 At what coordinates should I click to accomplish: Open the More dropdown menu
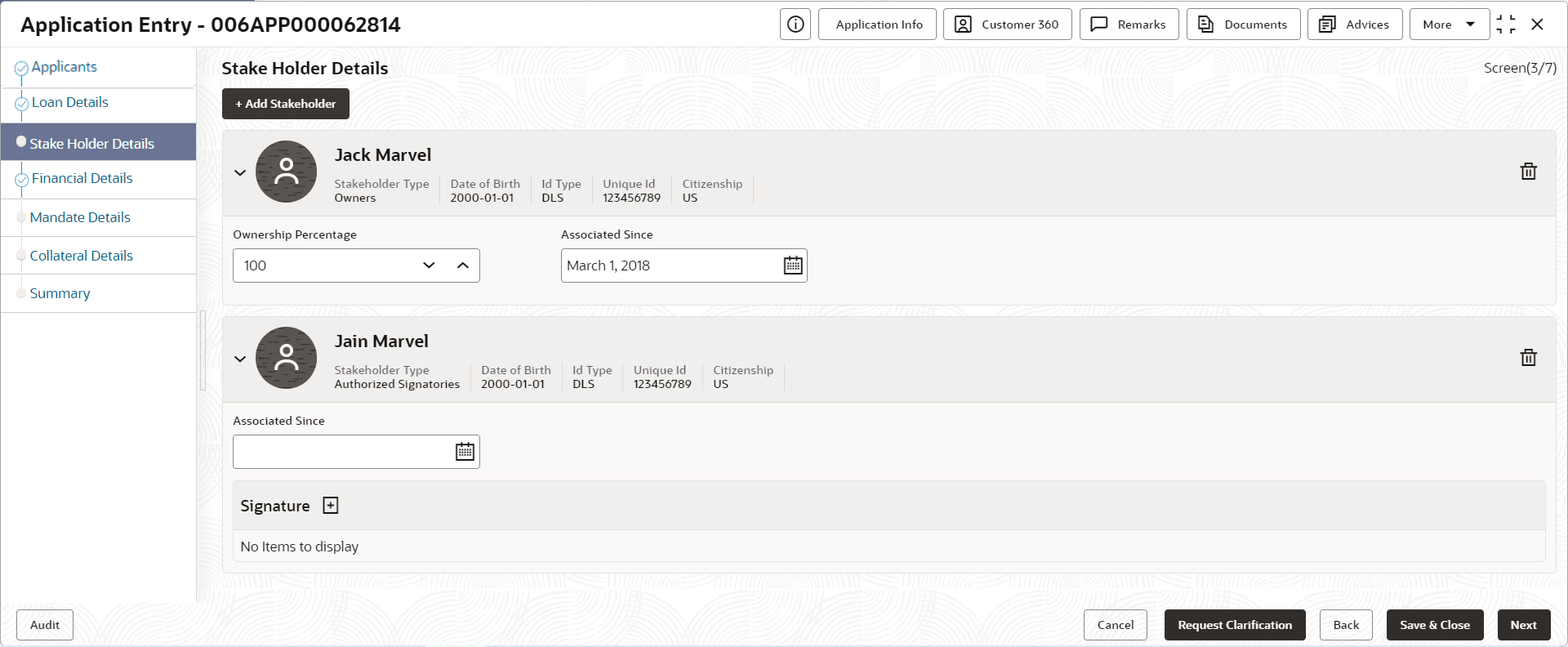pos(1449,25)
